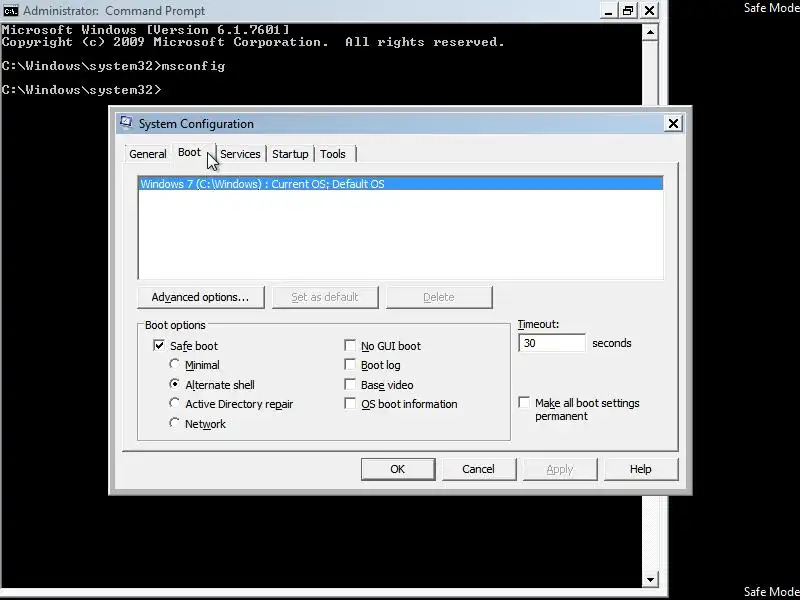Close the Command Prompt window

click(x=649, y=10)
